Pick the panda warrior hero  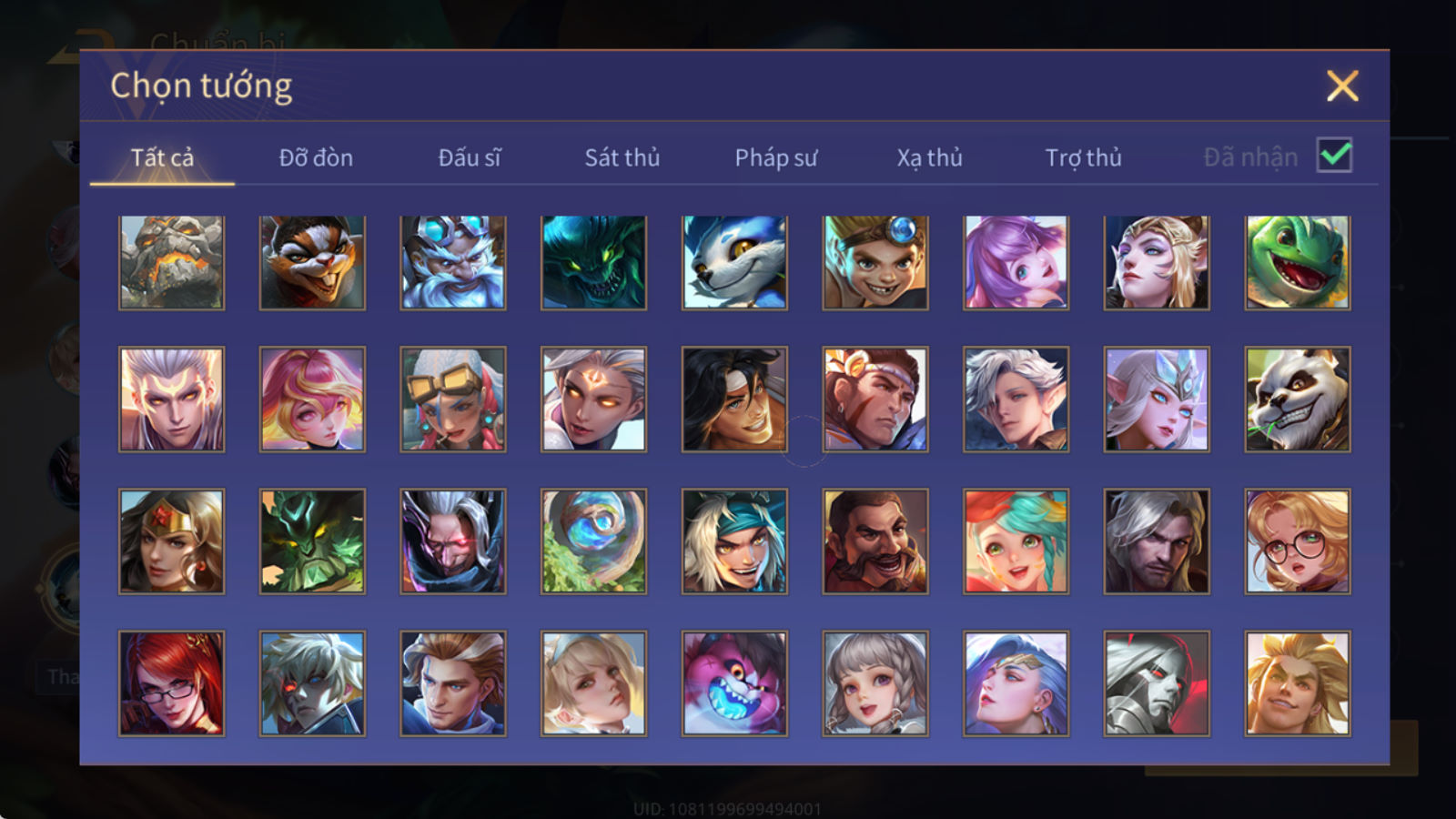(1298, 399)
